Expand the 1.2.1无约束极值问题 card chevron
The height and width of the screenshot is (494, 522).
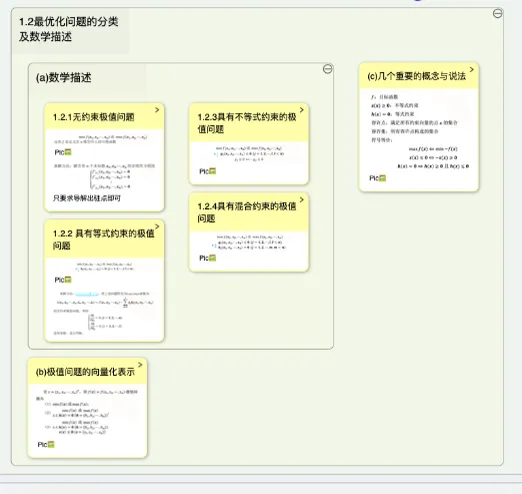click(157, 110)
